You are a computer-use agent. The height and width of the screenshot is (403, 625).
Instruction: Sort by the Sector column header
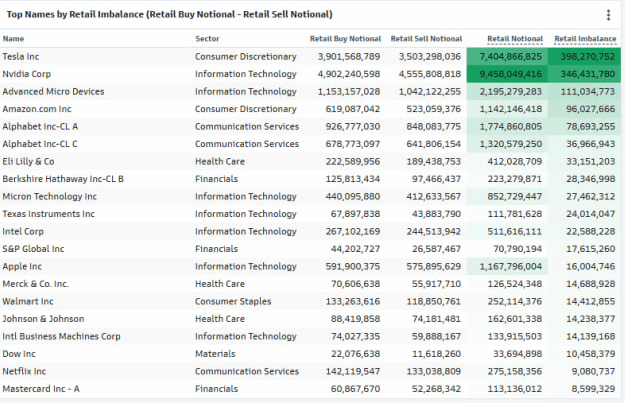tap(208, 39)
